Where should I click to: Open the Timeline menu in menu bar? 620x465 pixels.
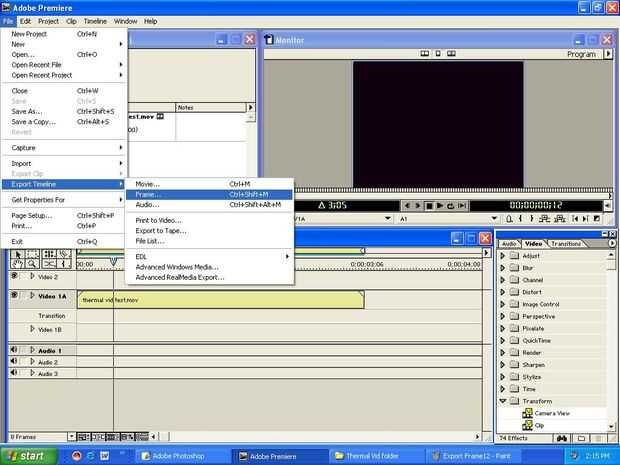pos(95,21)
